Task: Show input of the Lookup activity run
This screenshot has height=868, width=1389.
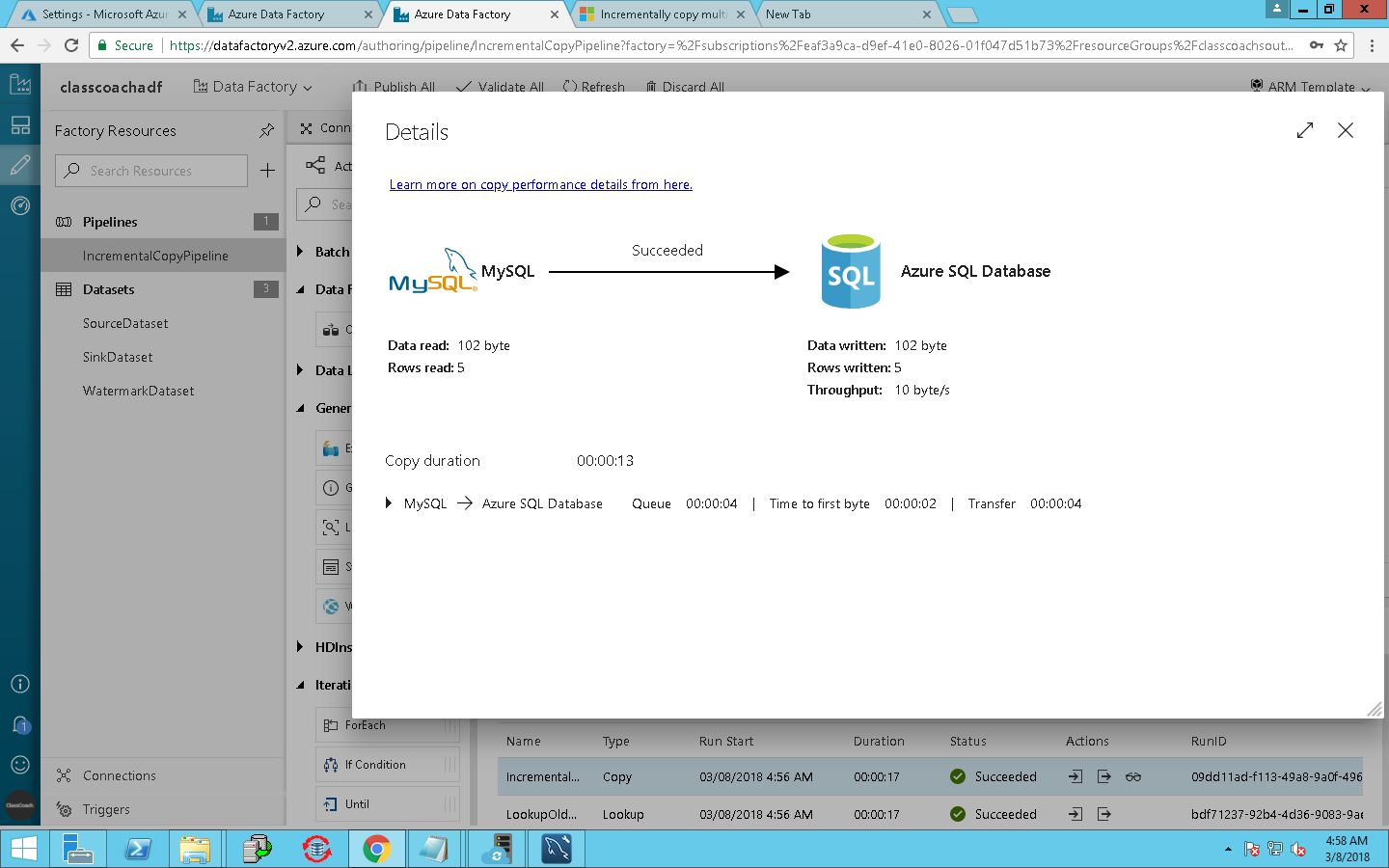Action: tap(1076, 814)
